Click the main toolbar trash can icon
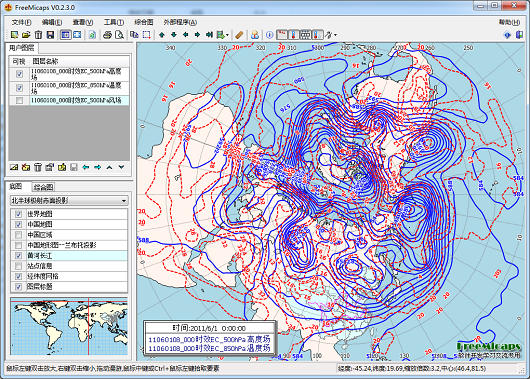Image resolution: width=530 pixels, height=379 pixels. pyautogui.click(x=38, y=35)
